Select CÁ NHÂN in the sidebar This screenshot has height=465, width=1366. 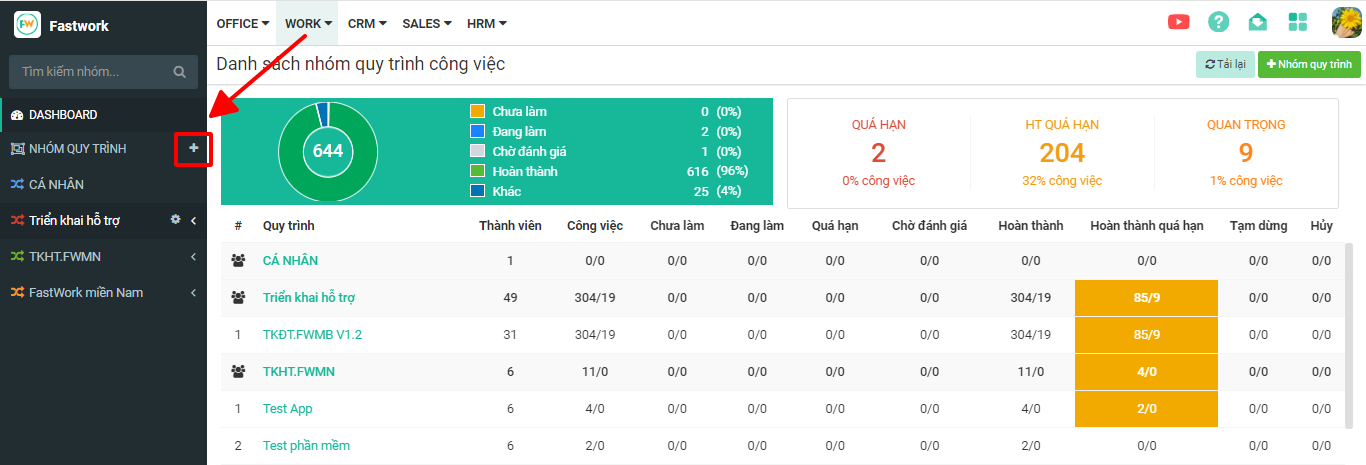(x=56, y=185)
